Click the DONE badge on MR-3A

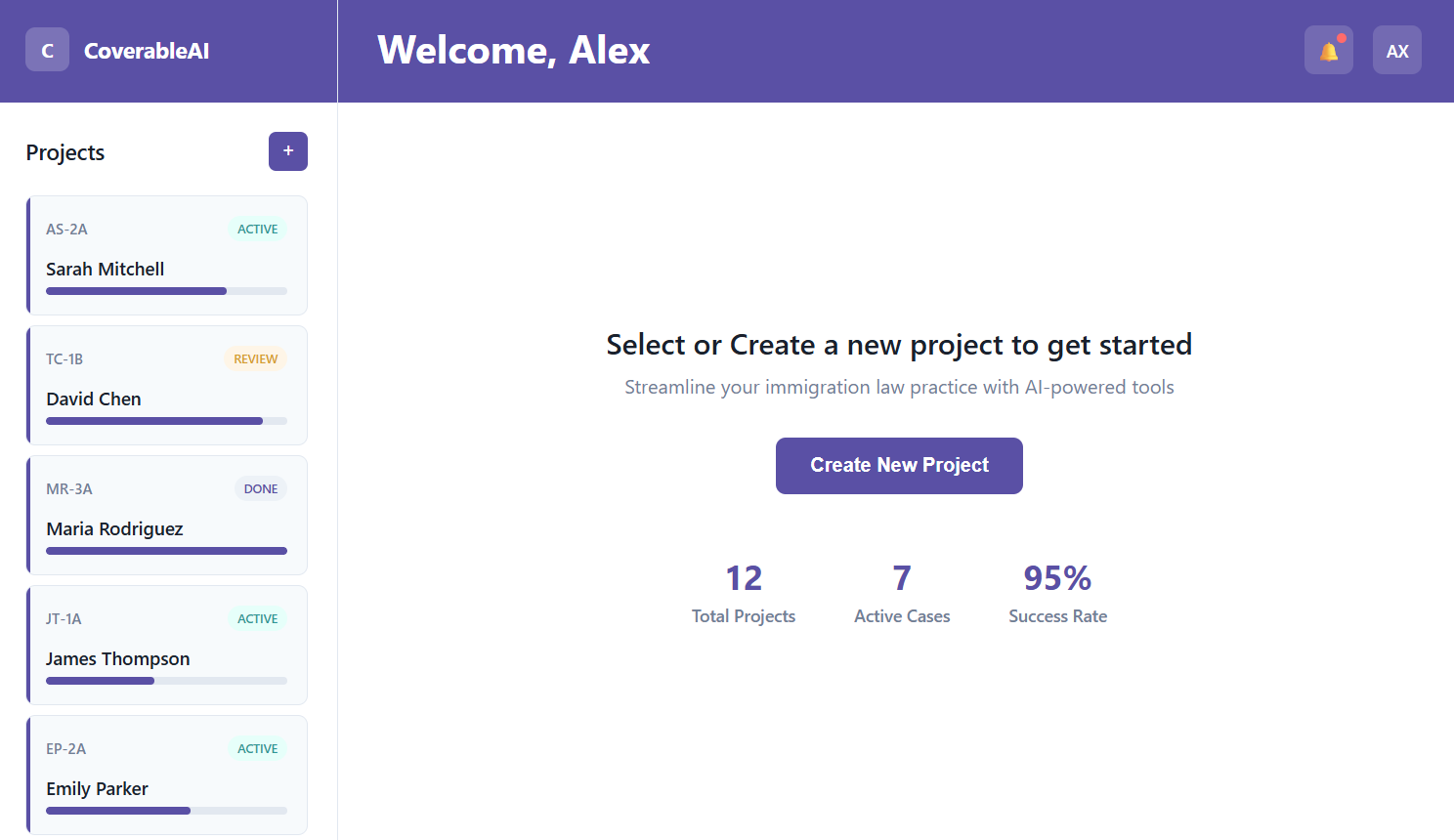261,489
